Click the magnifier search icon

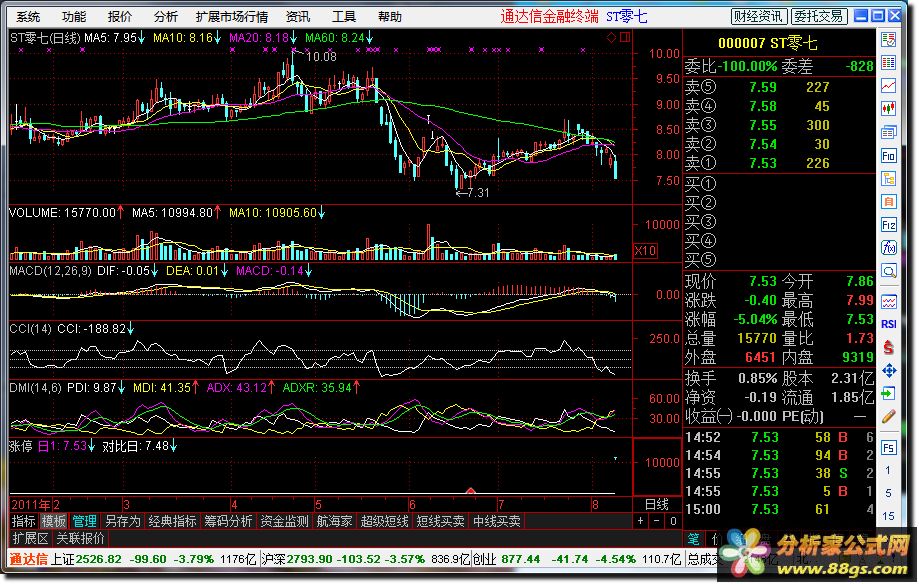tap(889, 271)
